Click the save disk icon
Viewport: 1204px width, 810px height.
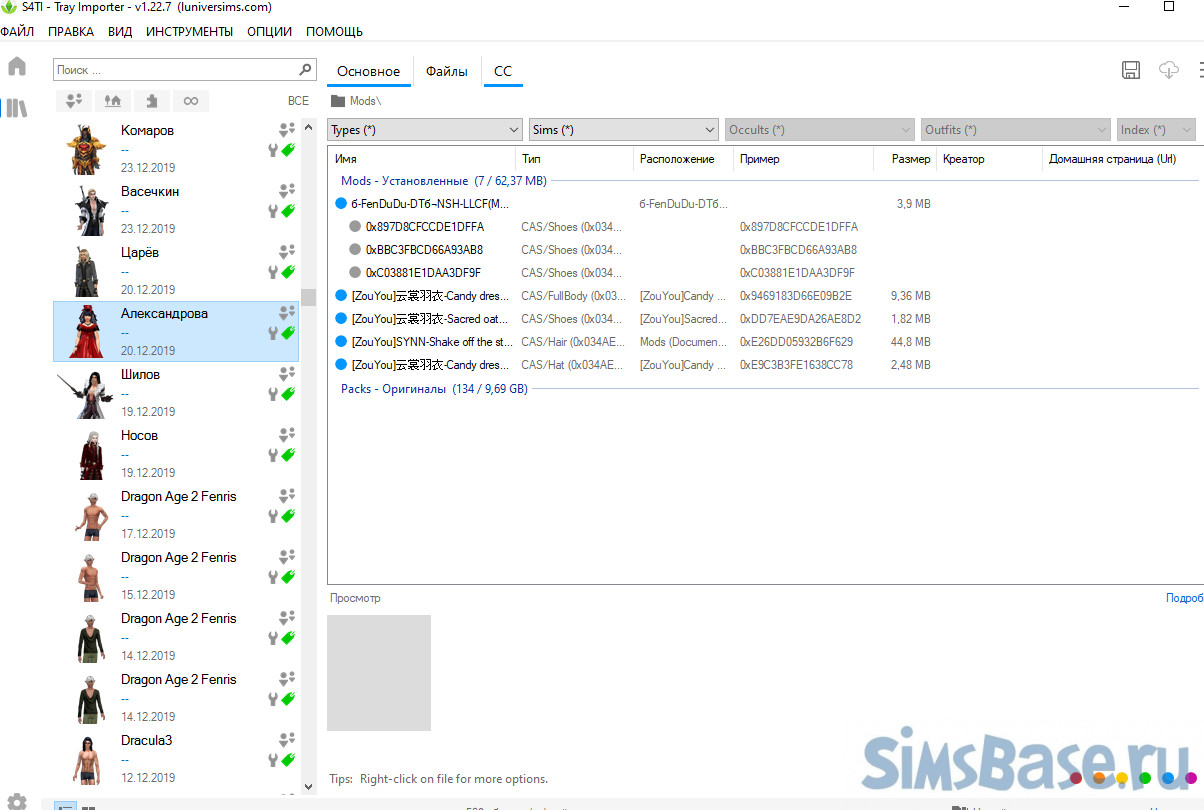(1131, 70)
